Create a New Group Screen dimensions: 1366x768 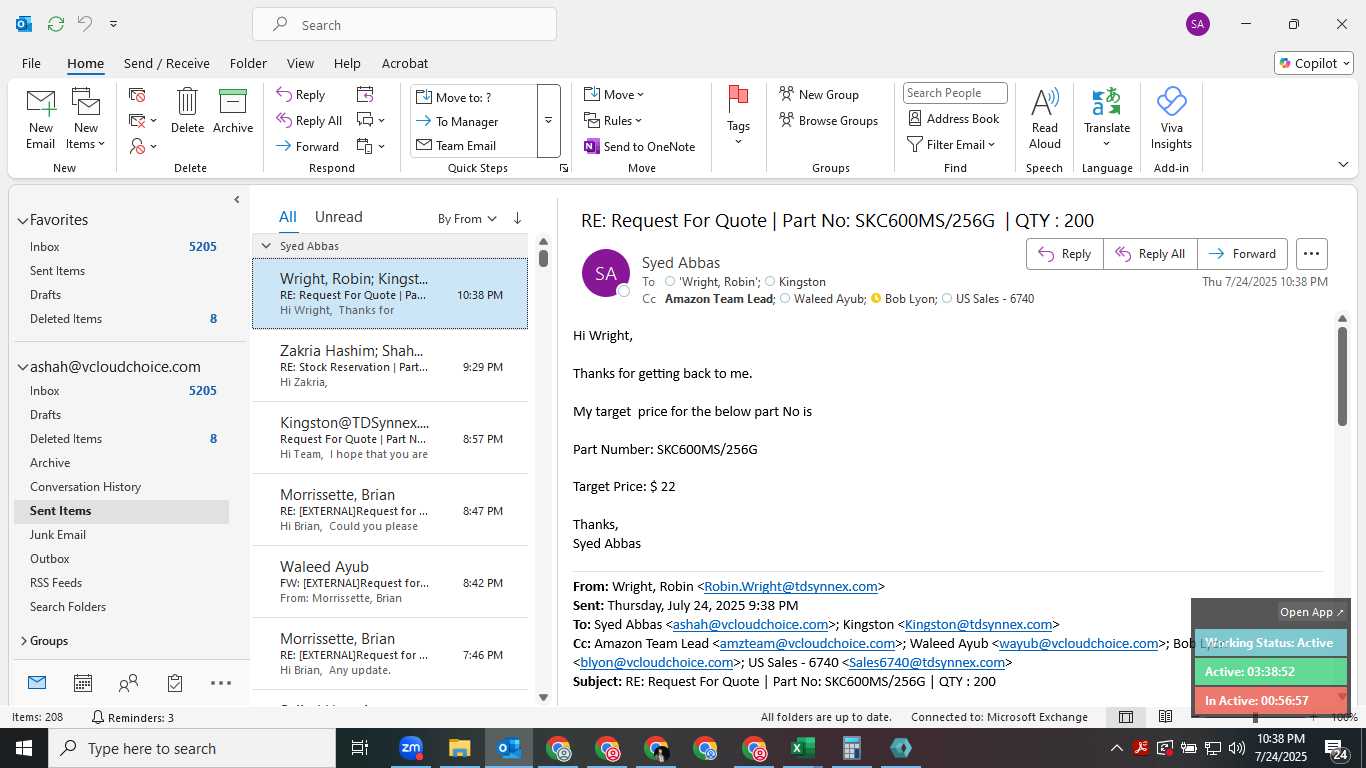tap(819, 94)
